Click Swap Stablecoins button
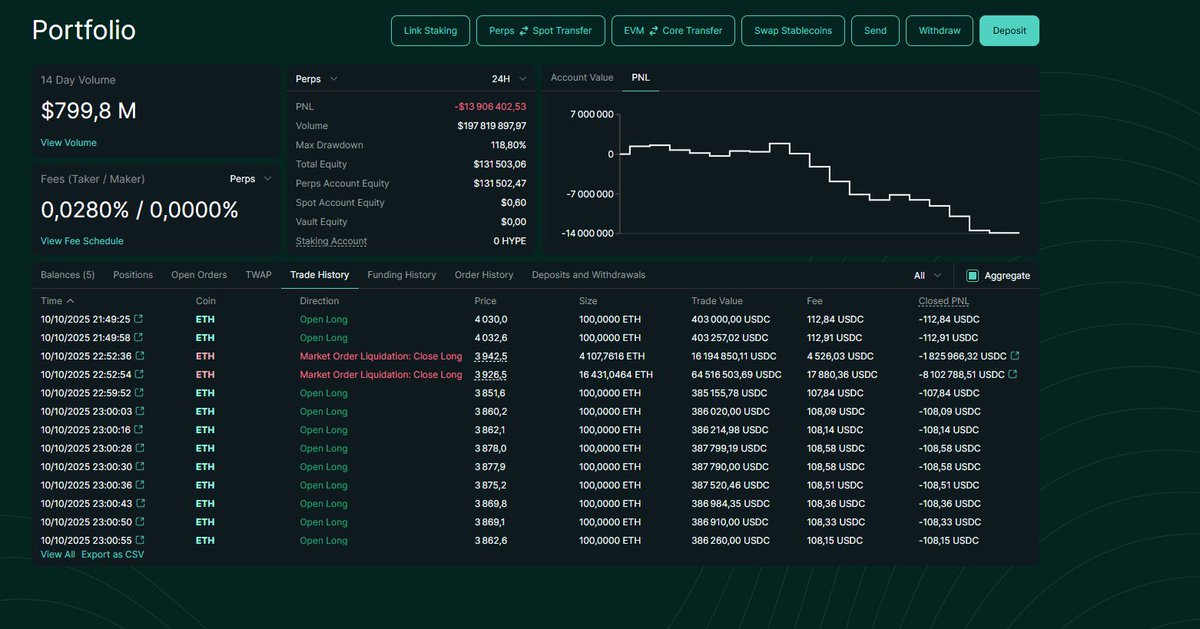The height and width of the screenshot is (629, 1200). 793,31
